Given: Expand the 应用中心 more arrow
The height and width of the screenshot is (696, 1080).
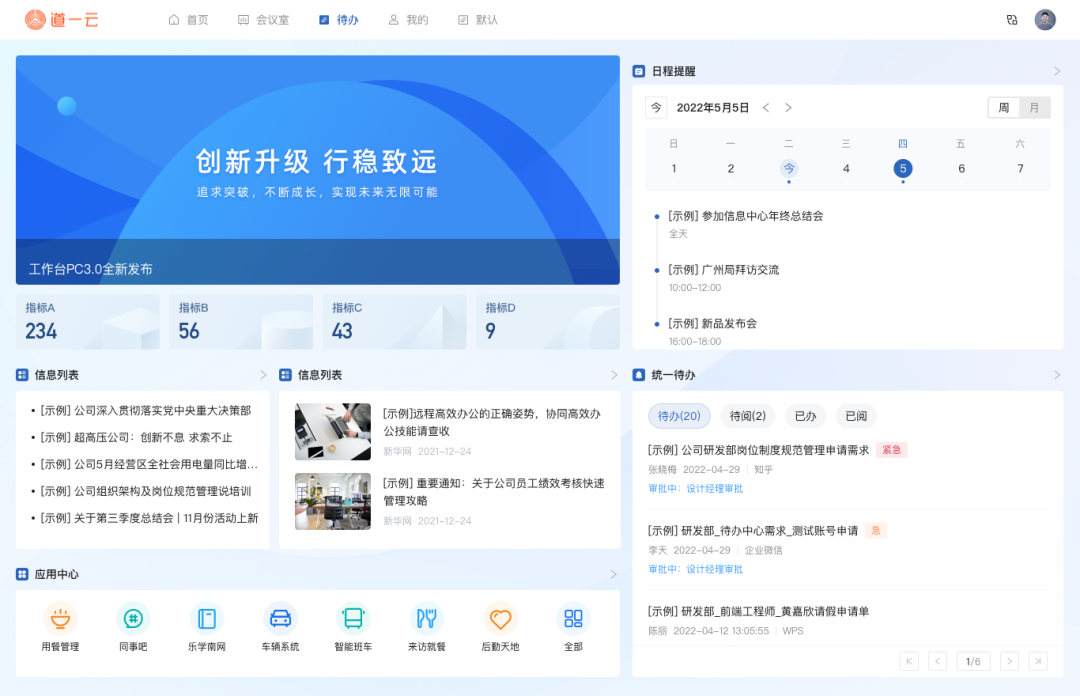Looking at the screenshot, I should click(613, 574).
